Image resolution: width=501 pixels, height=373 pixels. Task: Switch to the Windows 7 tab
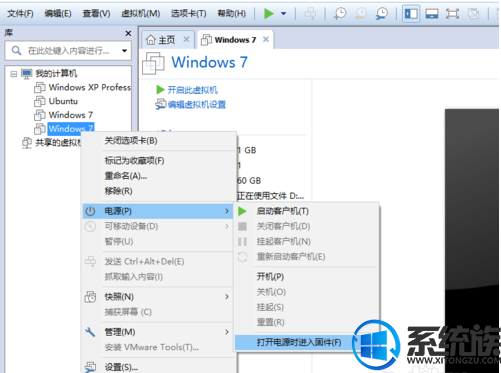click(235, 40)
